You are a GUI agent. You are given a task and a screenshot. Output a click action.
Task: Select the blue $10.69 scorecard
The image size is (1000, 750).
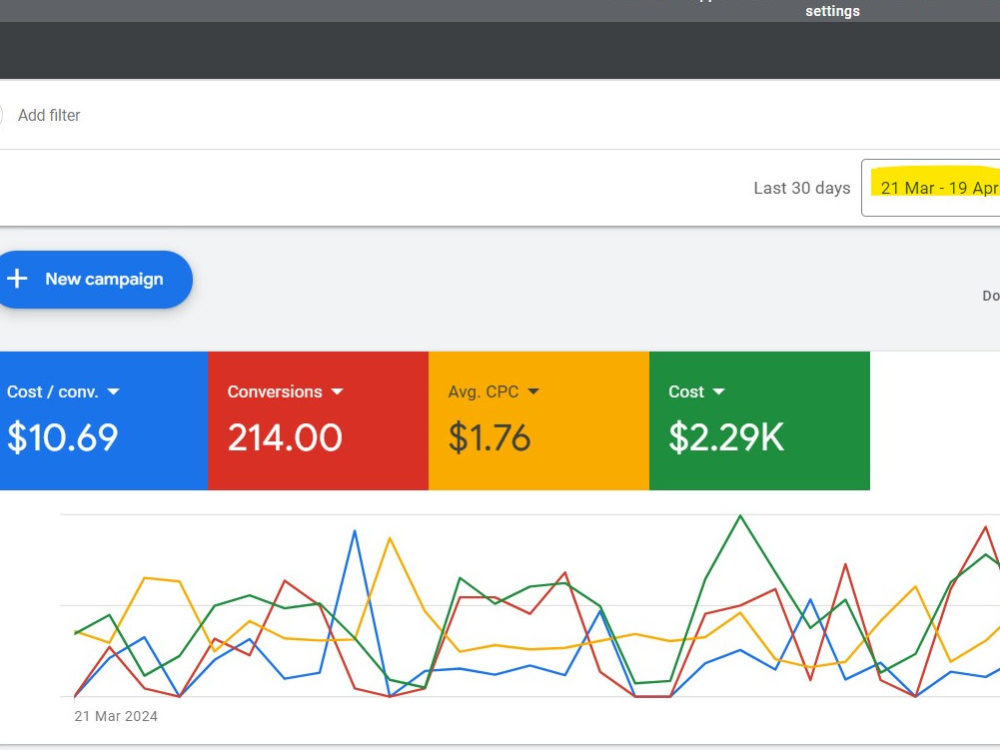103,421
